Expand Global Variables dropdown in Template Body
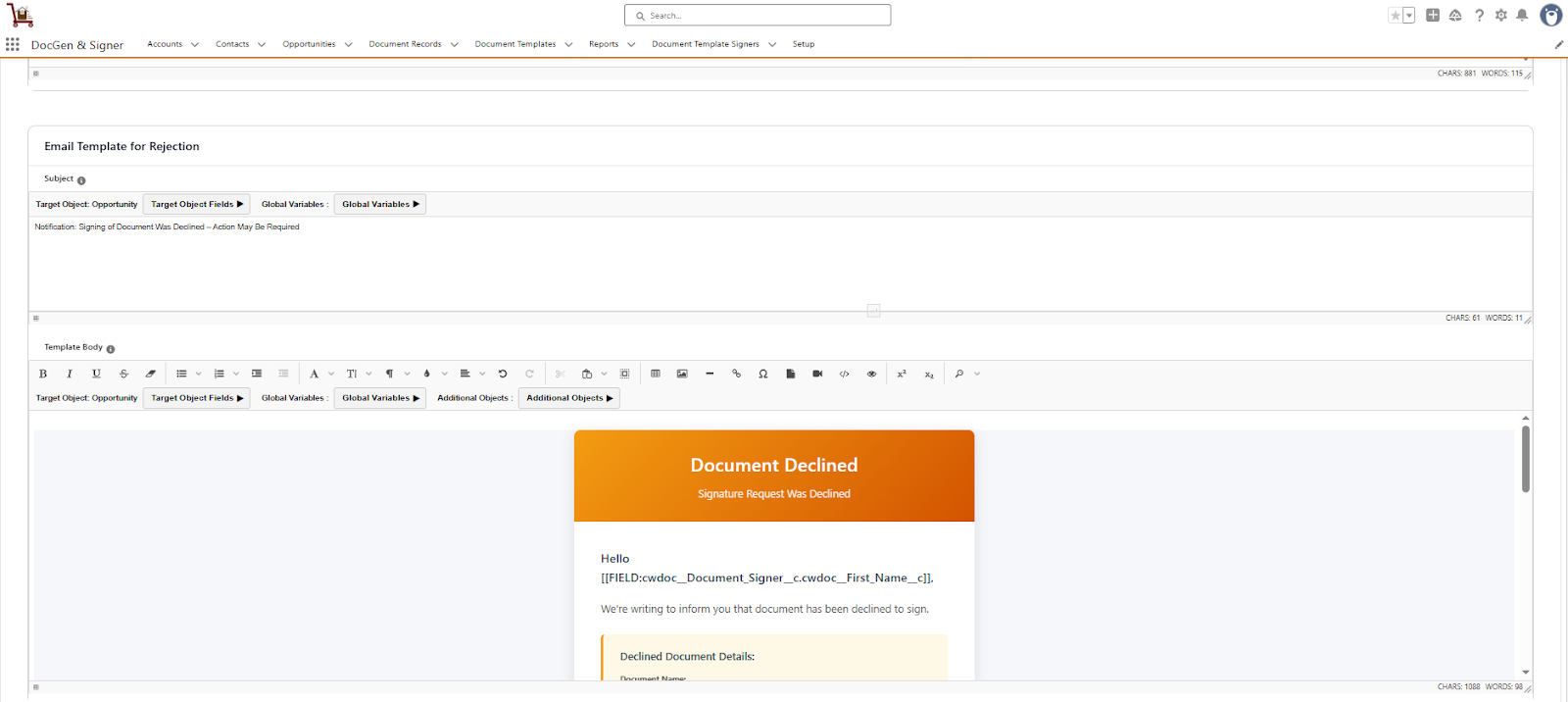Screen dimensions: 1568x702 coord(379,398)
